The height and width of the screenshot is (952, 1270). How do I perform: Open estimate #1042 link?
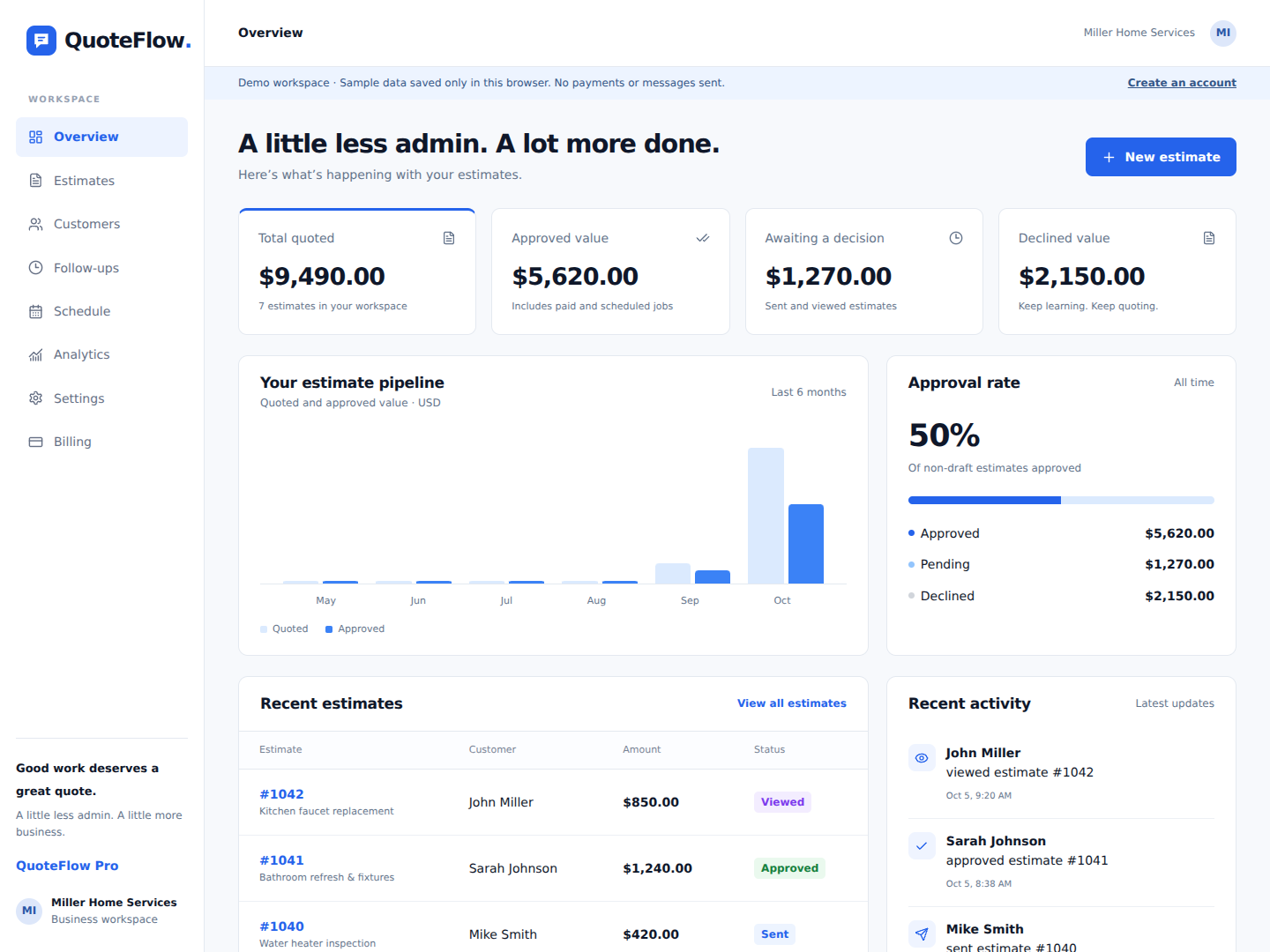(x=281, y=794)
